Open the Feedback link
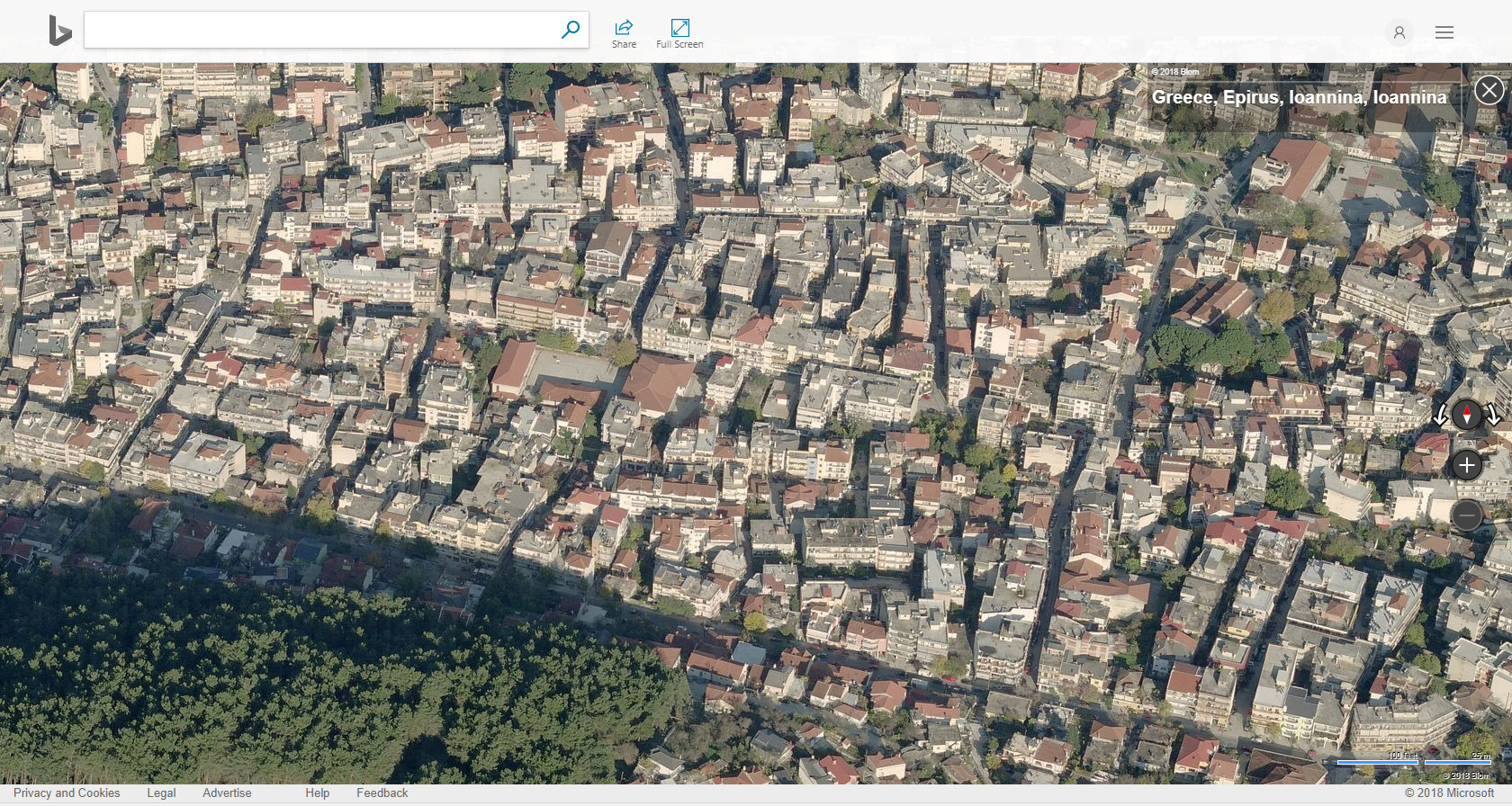 tap(382, 793)
